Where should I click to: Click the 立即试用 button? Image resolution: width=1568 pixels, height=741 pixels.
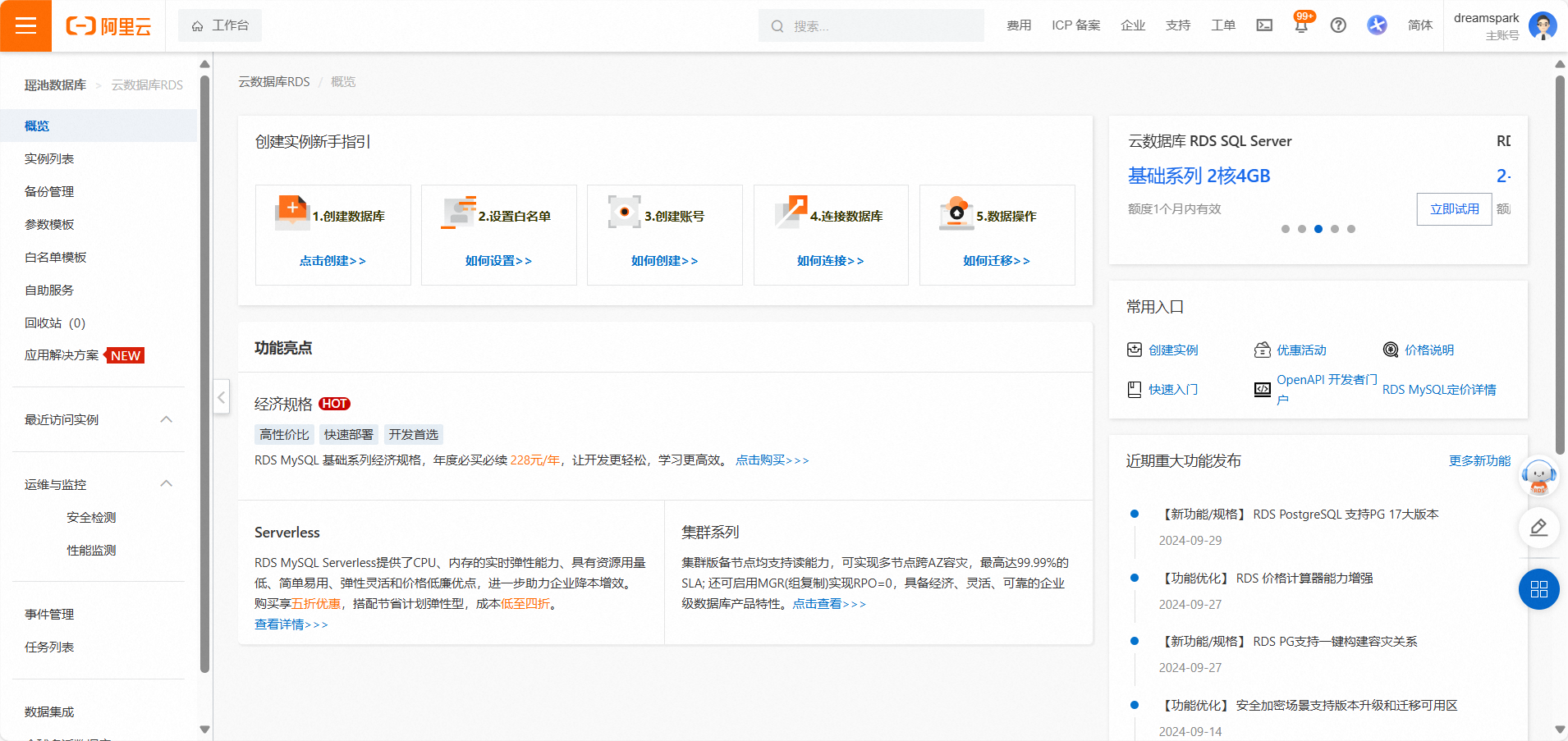click(1454, 209)
